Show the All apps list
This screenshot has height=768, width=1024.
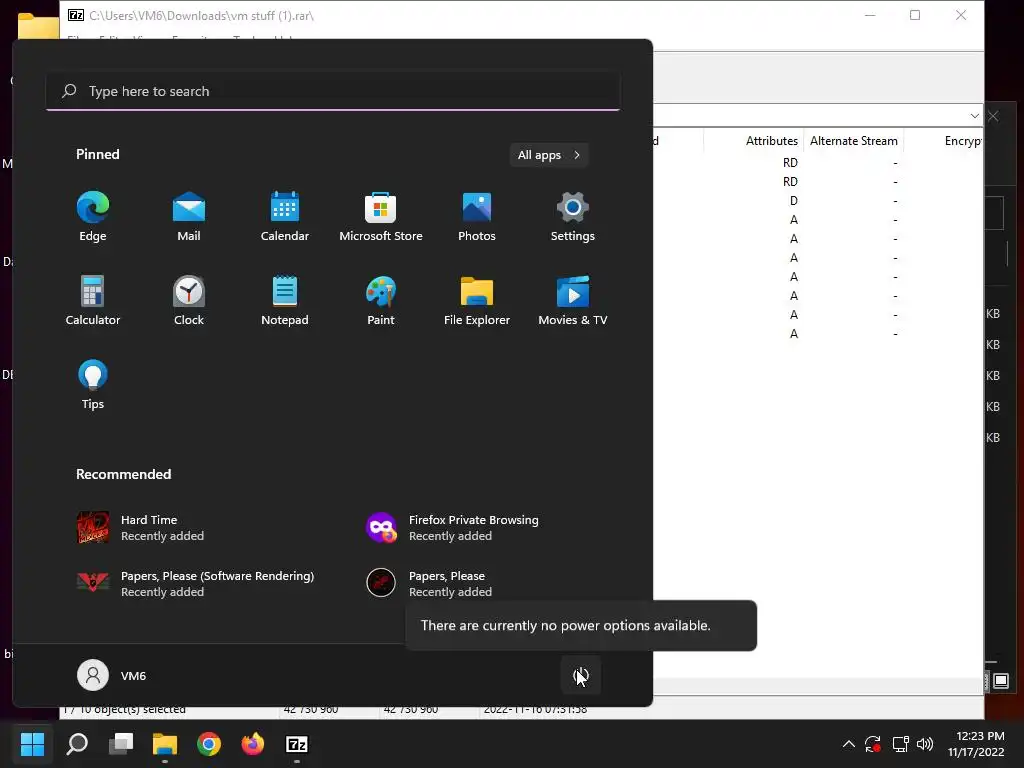coord(549,155)
